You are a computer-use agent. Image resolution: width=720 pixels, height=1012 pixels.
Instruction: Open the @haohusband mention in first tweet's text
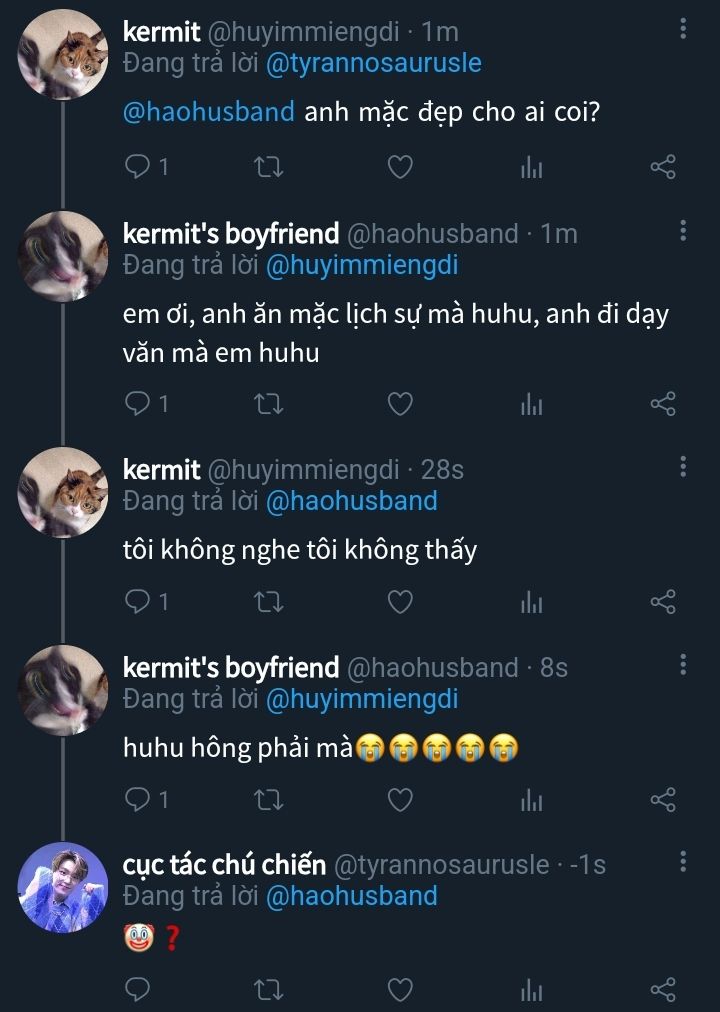(x=209, y=111)
